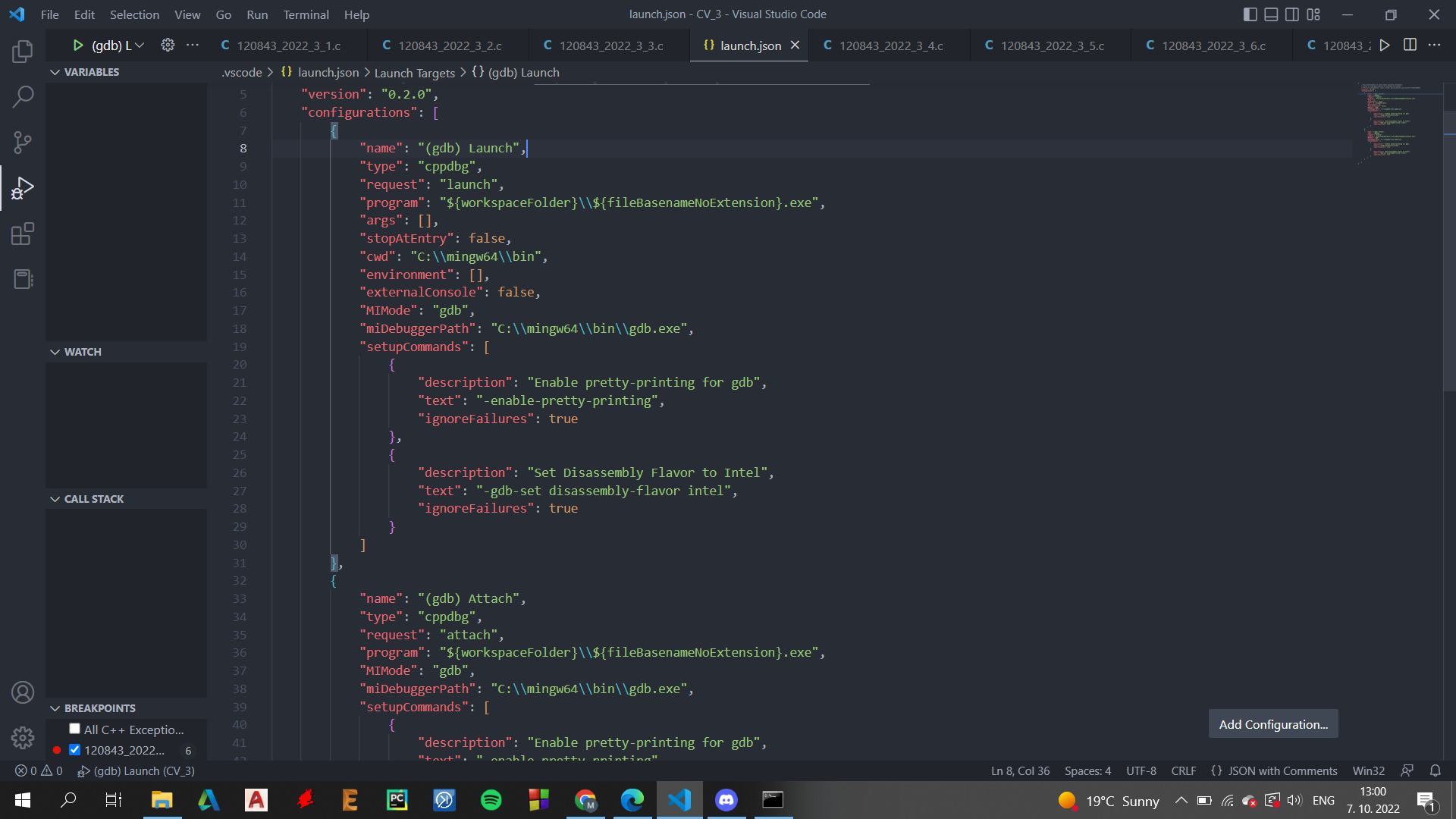Image resolution: width=1456 pixels, height=819 pixels.
Task: Open (gdb) Launch breadcrumb item
Action: click(516, 72)
